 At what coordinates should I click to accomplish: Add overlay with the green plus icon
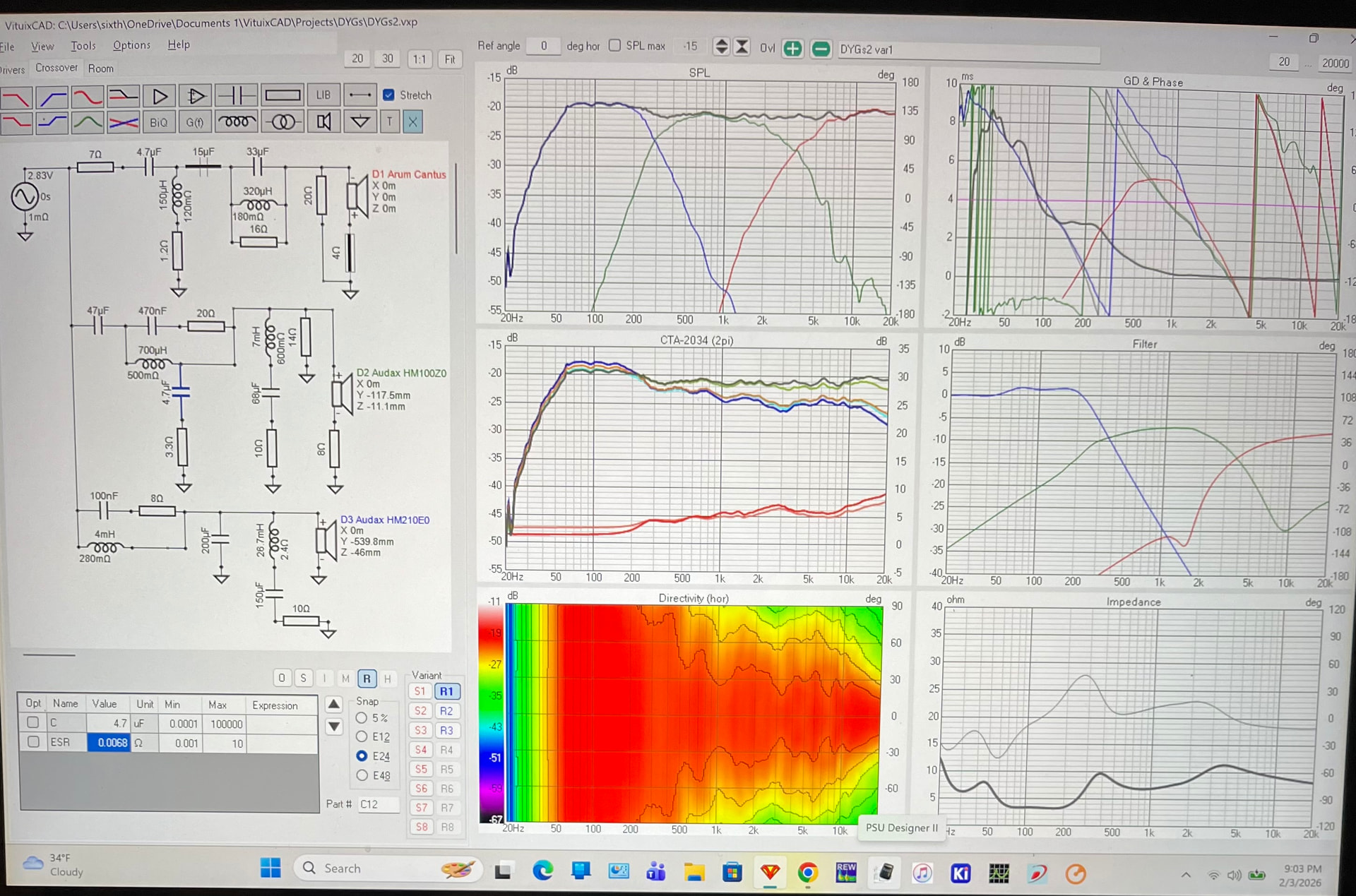[793, 48]
